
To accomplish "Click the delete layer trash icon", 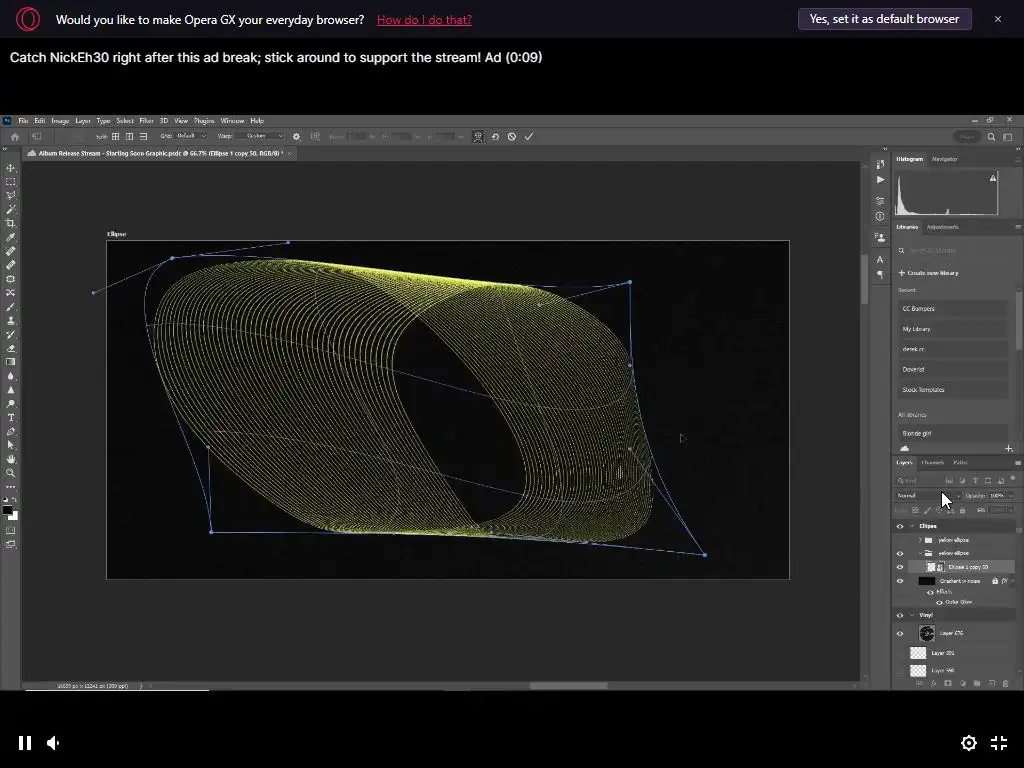I will [x=1005, y=683].
